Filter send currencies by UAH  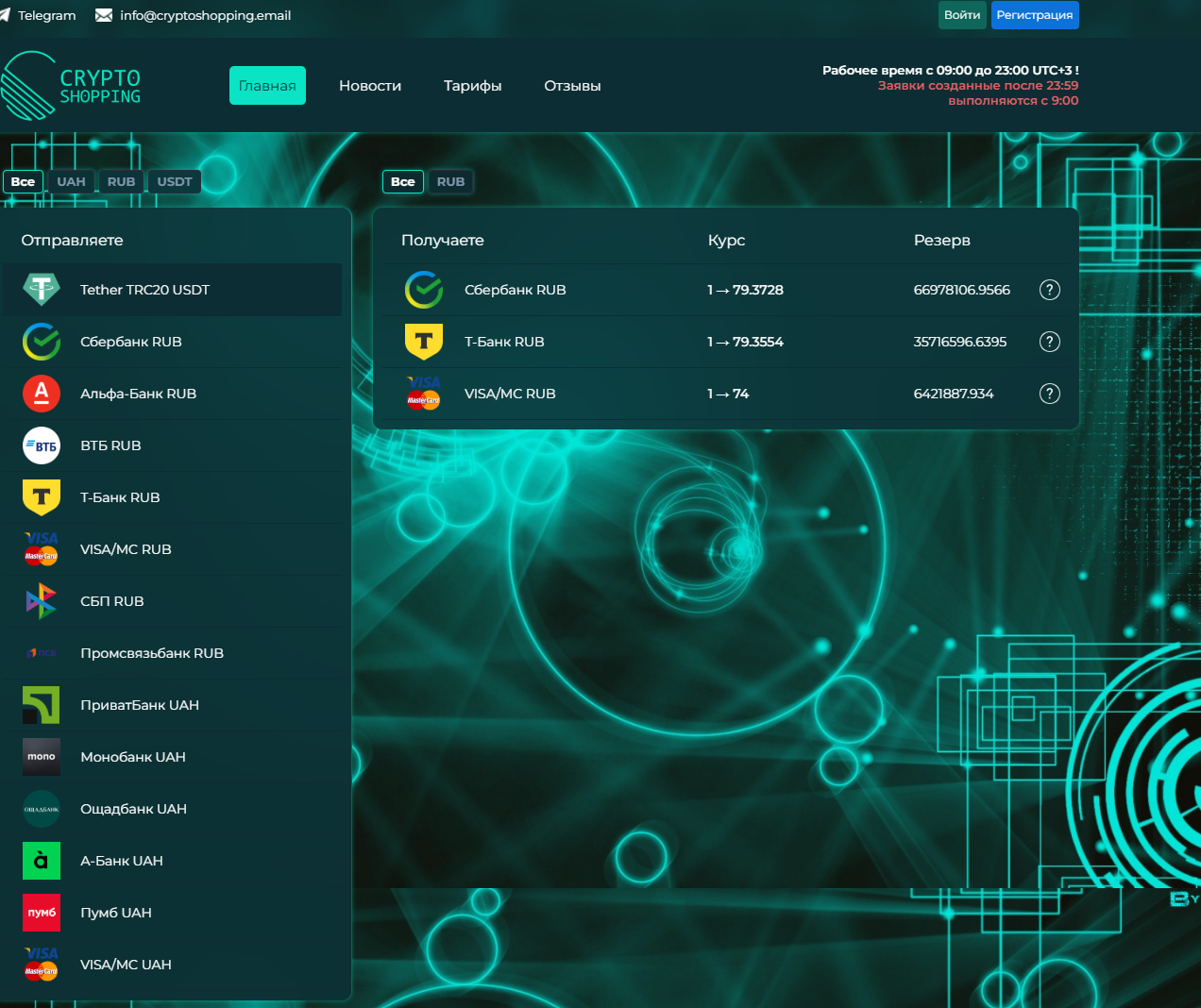[71, 182]
